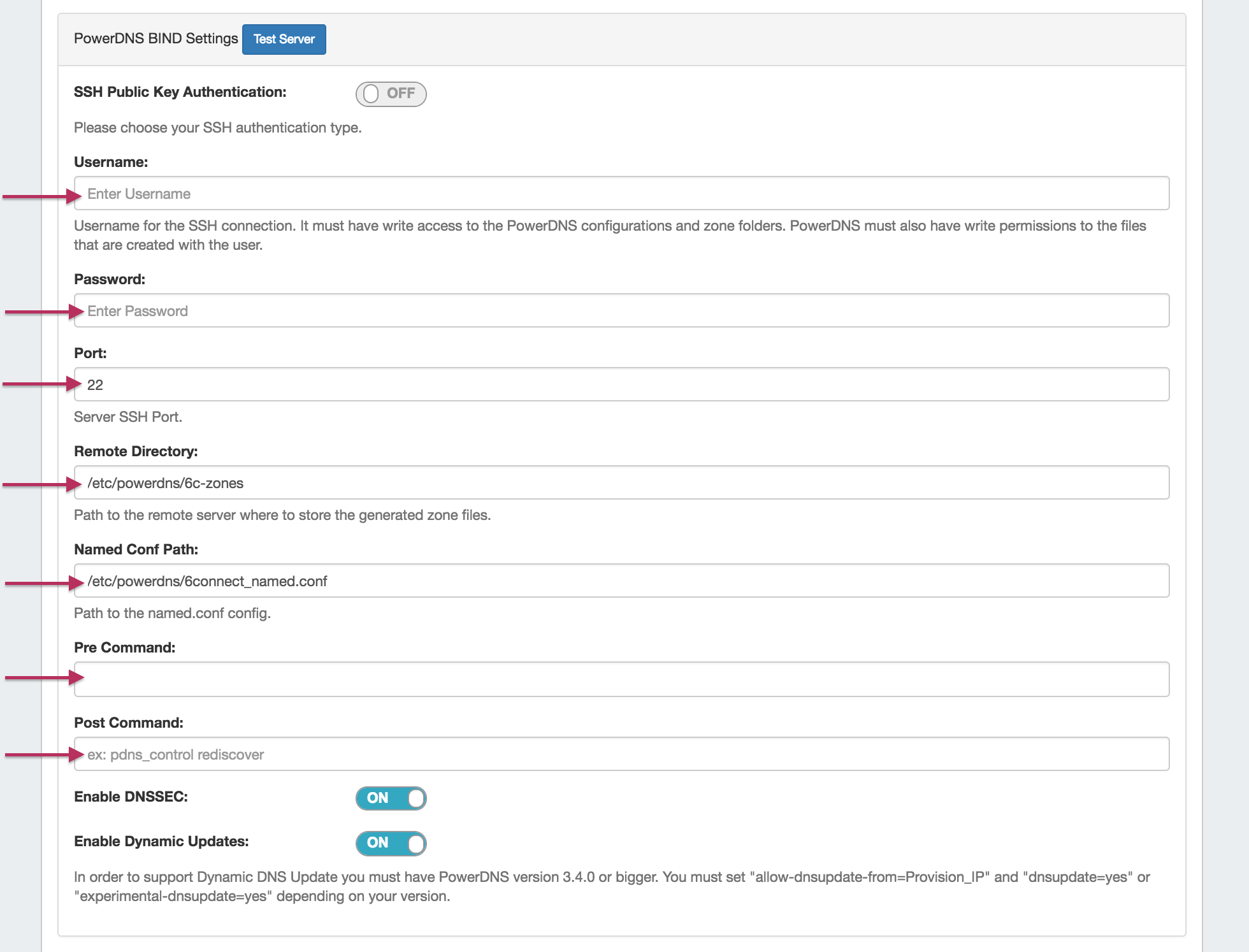Toggle SSH Public Key Authentication switch
The width and height of the screenshot is (1249, 952).
(x=391, y=94)
